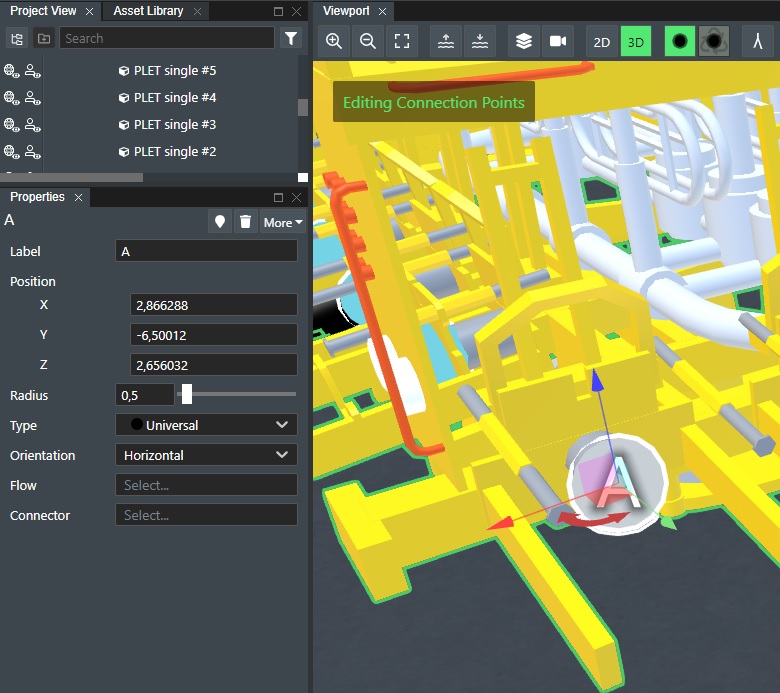Screen dimensions: 780x693
Task: Click the location pin icon in Properties
Action: 220,222
